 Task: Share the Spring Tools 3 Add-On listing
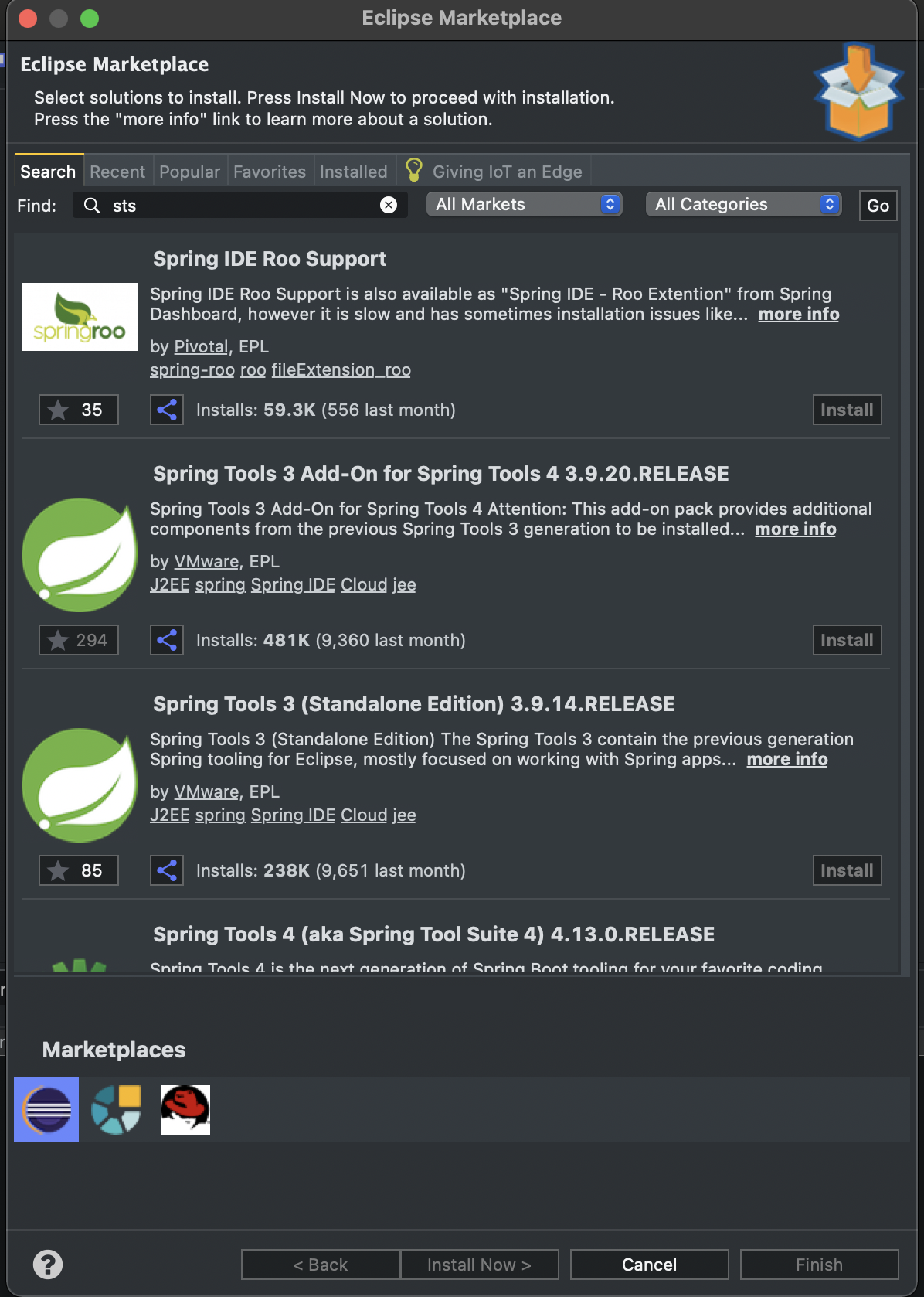[x=167, y=640]
